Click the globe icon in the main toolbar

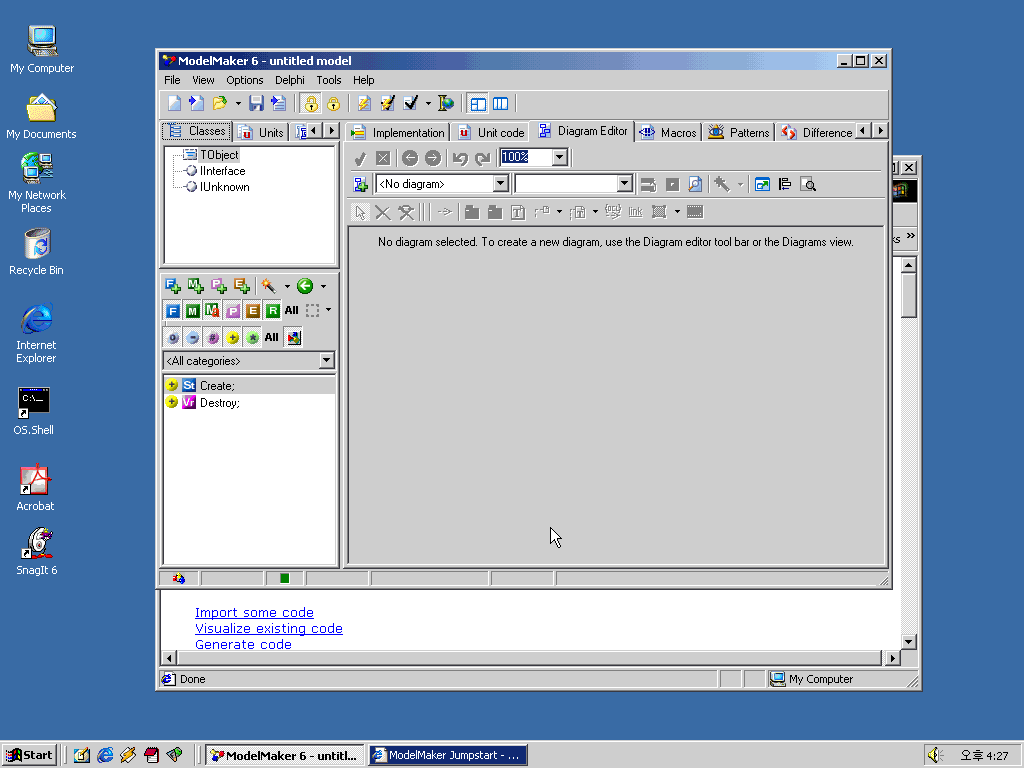point(446,103)
